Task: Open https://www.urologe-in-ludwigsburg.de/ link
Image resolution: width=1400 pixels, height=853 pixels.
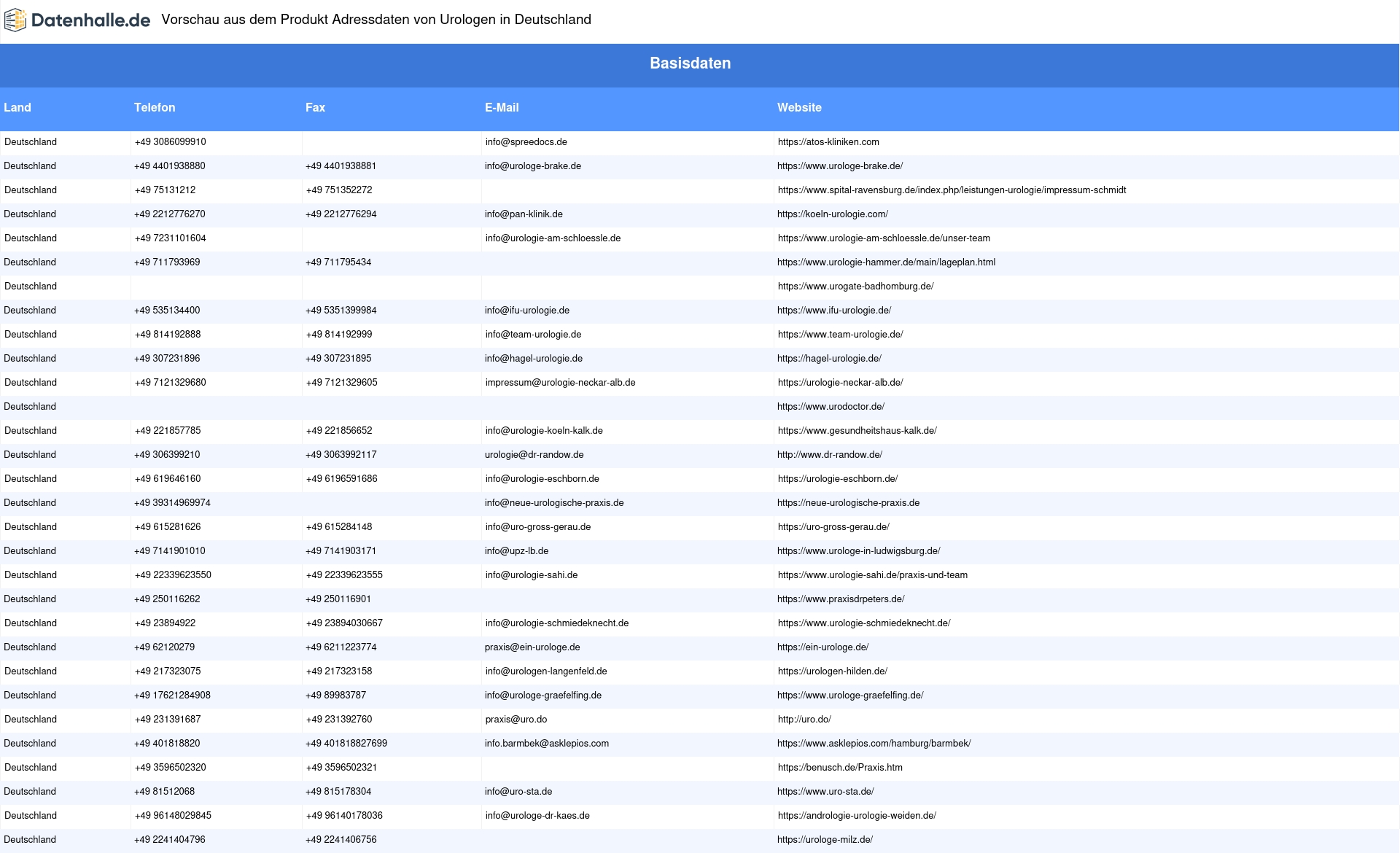Action: click(859, 551)
